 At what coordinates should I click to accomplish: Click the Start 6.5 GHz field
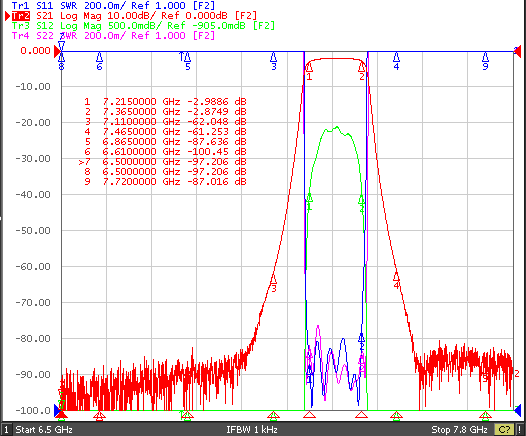[44, 430]
